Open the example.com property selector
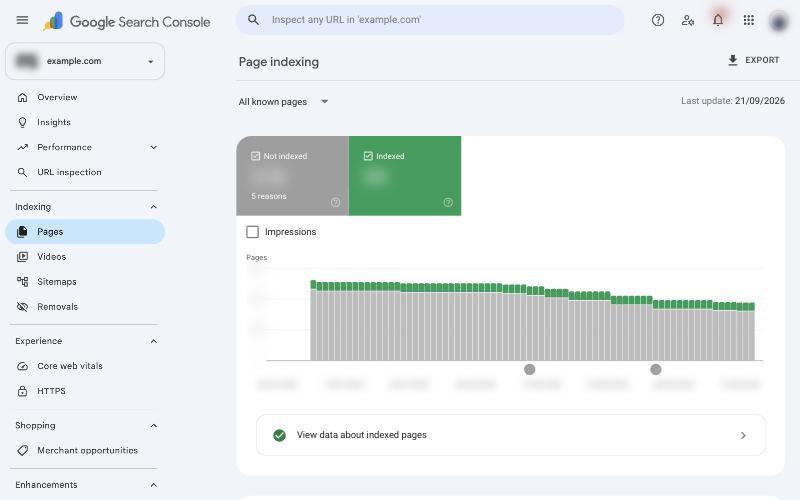Viewport: 800px width, 500px height. [x=85, y=61]
